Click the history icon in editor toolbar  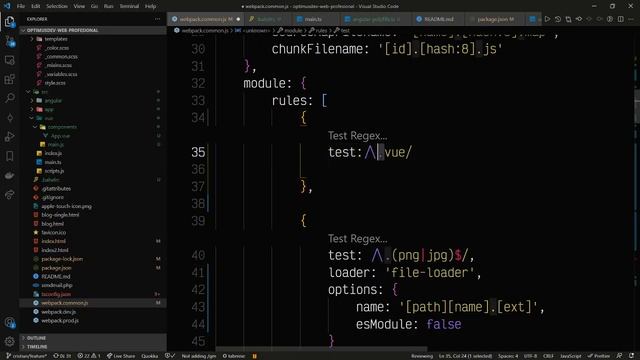(558, 19)
